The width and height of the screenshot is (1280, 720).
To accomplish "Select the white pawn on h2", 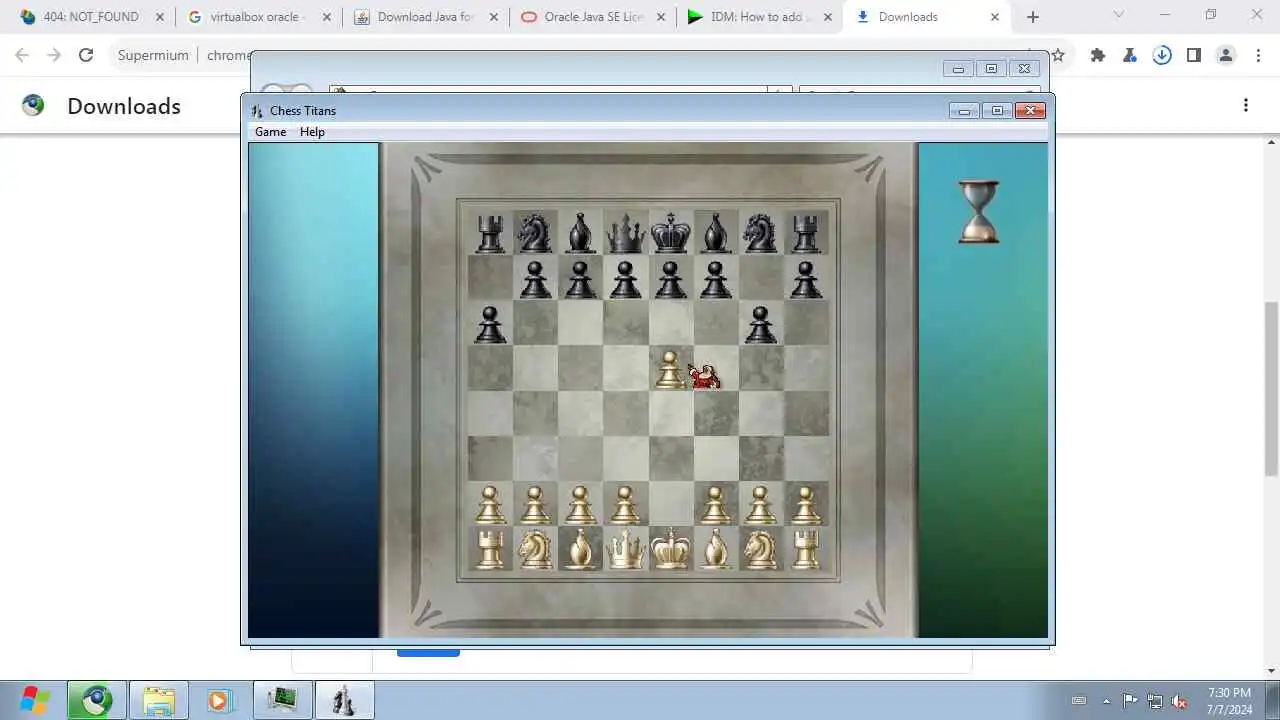I will click(806, 505).
